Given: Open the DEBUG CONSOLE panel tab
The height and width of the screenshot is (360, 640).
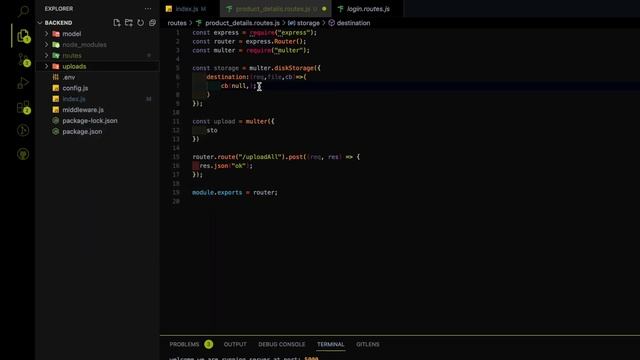Looking at the screenshot, I should tap(282, 344).
